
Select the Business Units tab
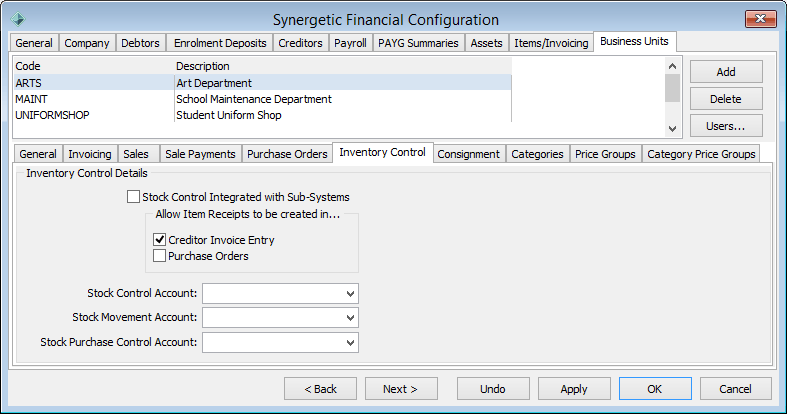point(634,41)
